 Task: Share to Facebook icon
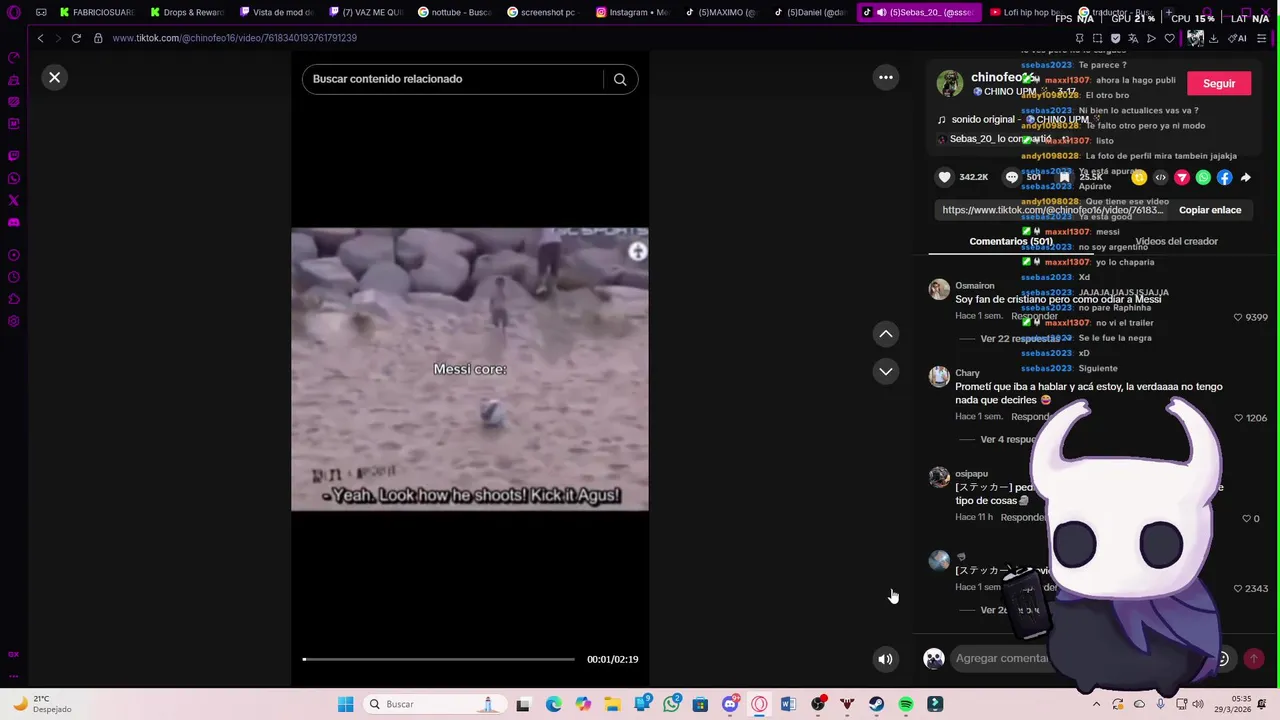click(1224, 177)
